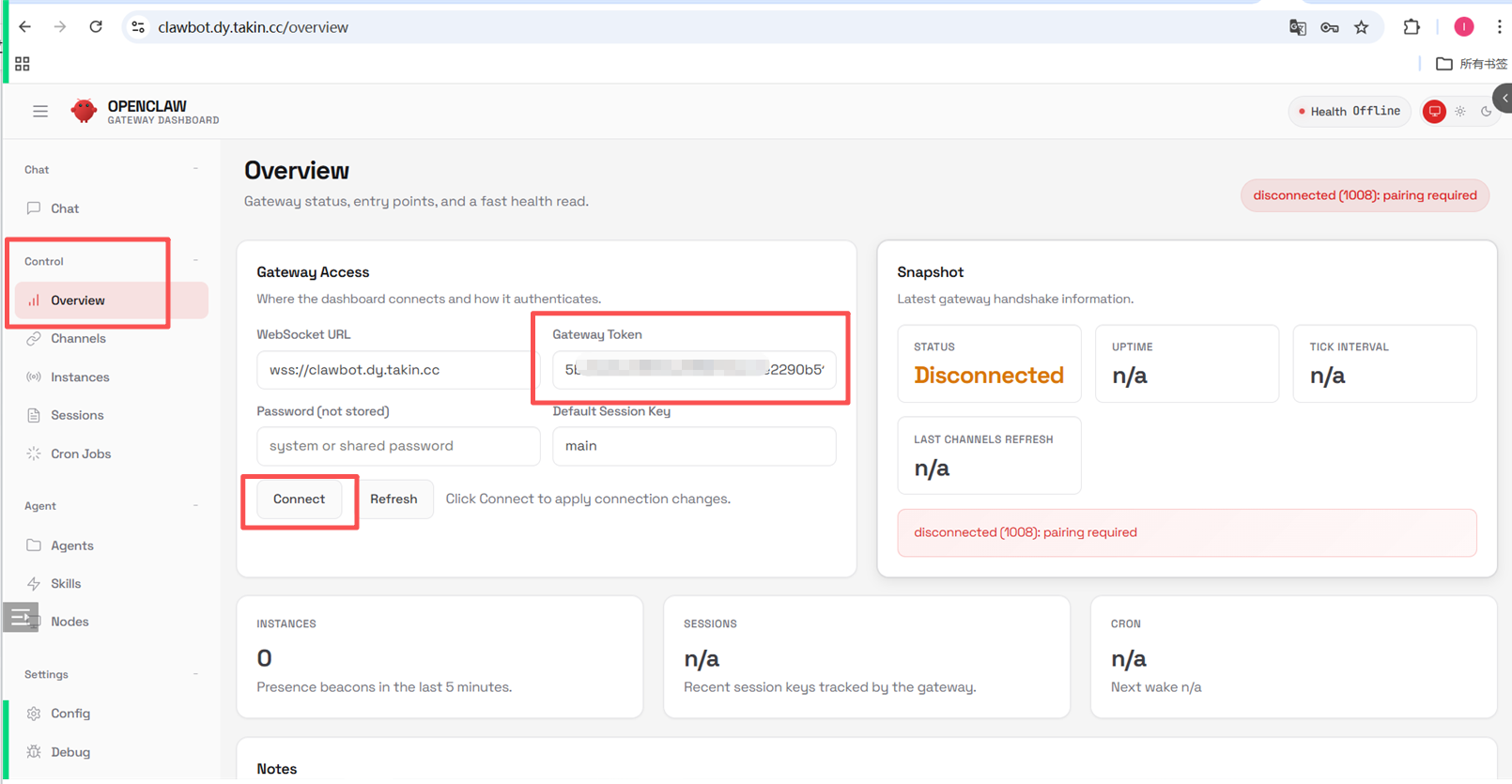The height and width of the screenshot is (784, 1512).
Task: Click the Skills lightning icon
Action: pos(34,584)
